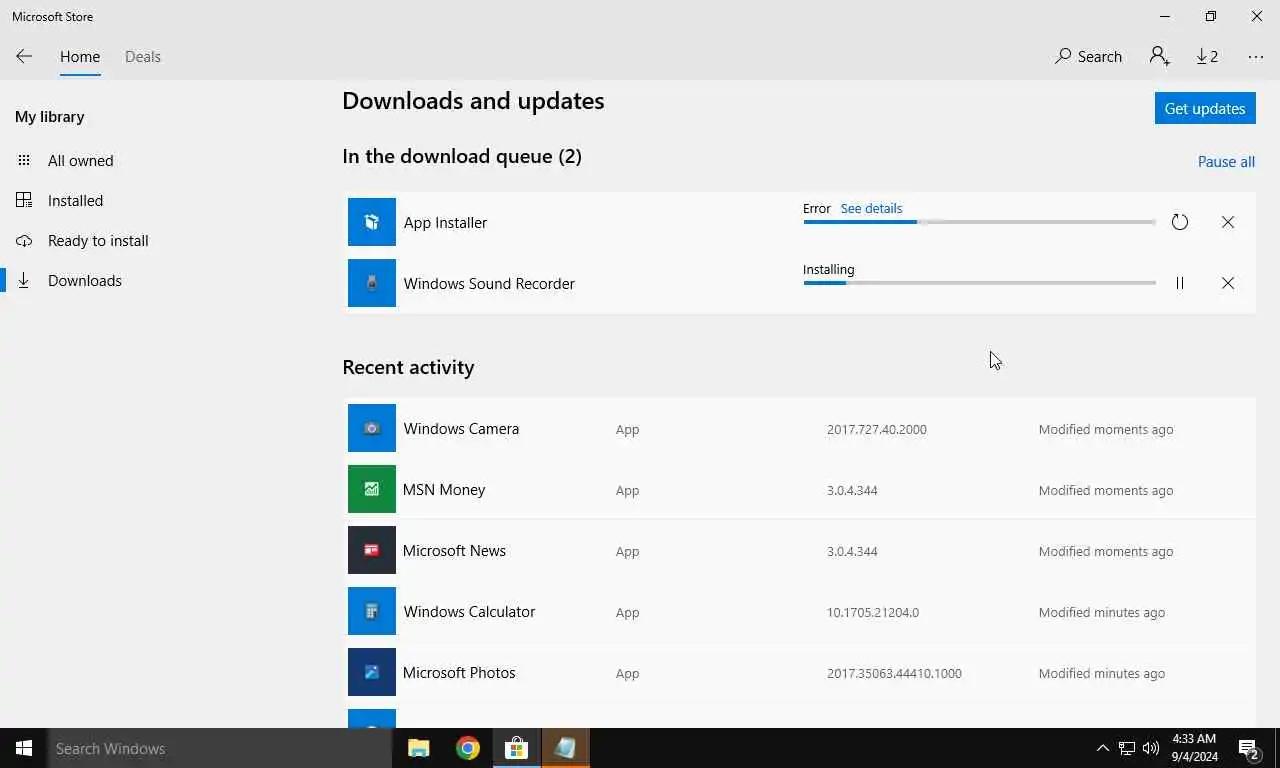1280x768 pixels.
Task: Switch to the Deals tab
Action: [x=143, y=57]
